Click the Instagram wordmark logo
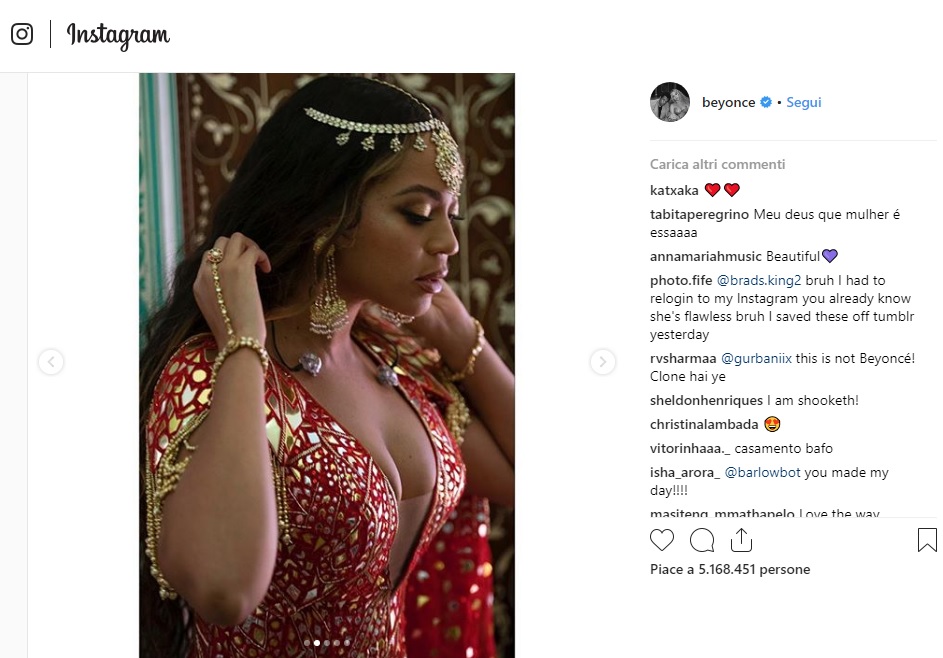The width and height of the screenshot is (943, 658). [118, 36]
